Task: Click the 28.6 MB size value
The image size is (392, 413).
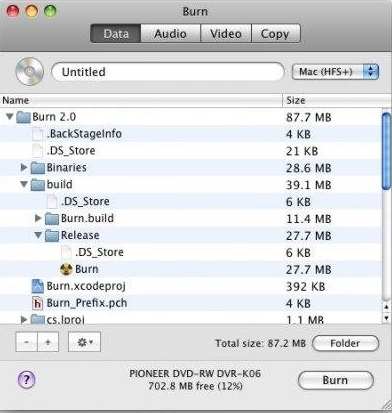Action: (309, 168)
